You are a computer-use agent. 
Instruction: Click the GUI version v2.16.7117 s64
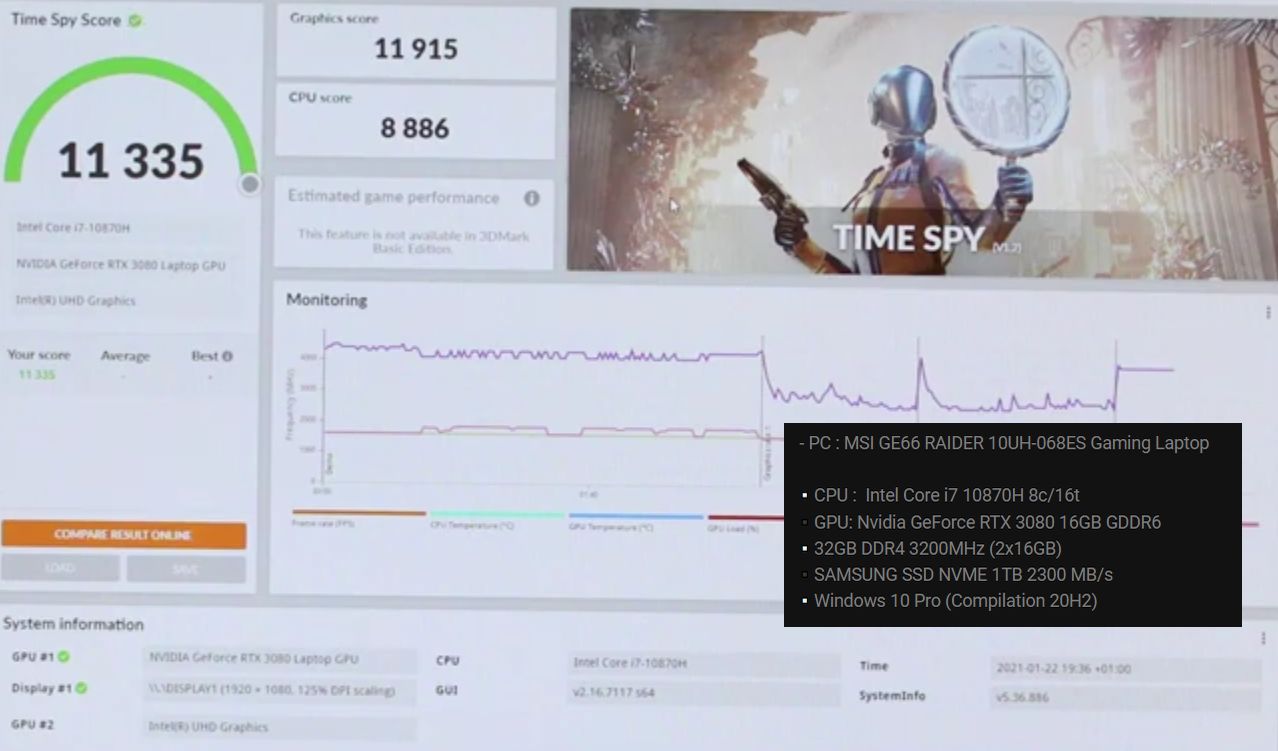point(704,692)
